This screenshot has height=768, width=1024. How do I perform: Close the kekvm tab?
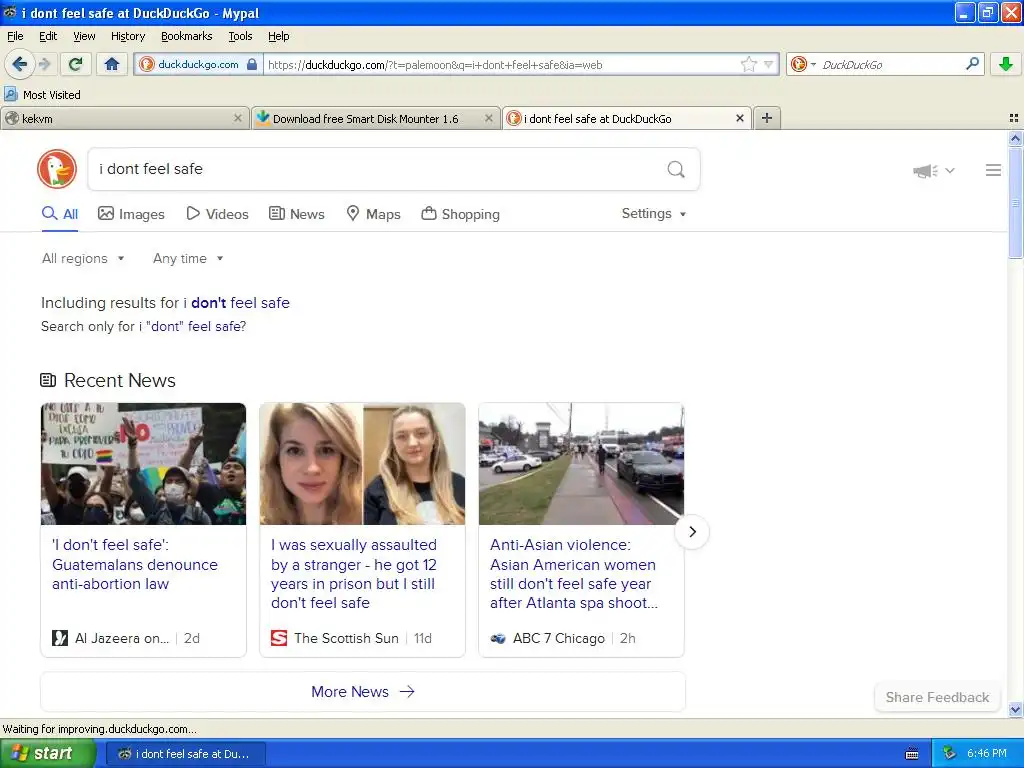pos(238,118)
